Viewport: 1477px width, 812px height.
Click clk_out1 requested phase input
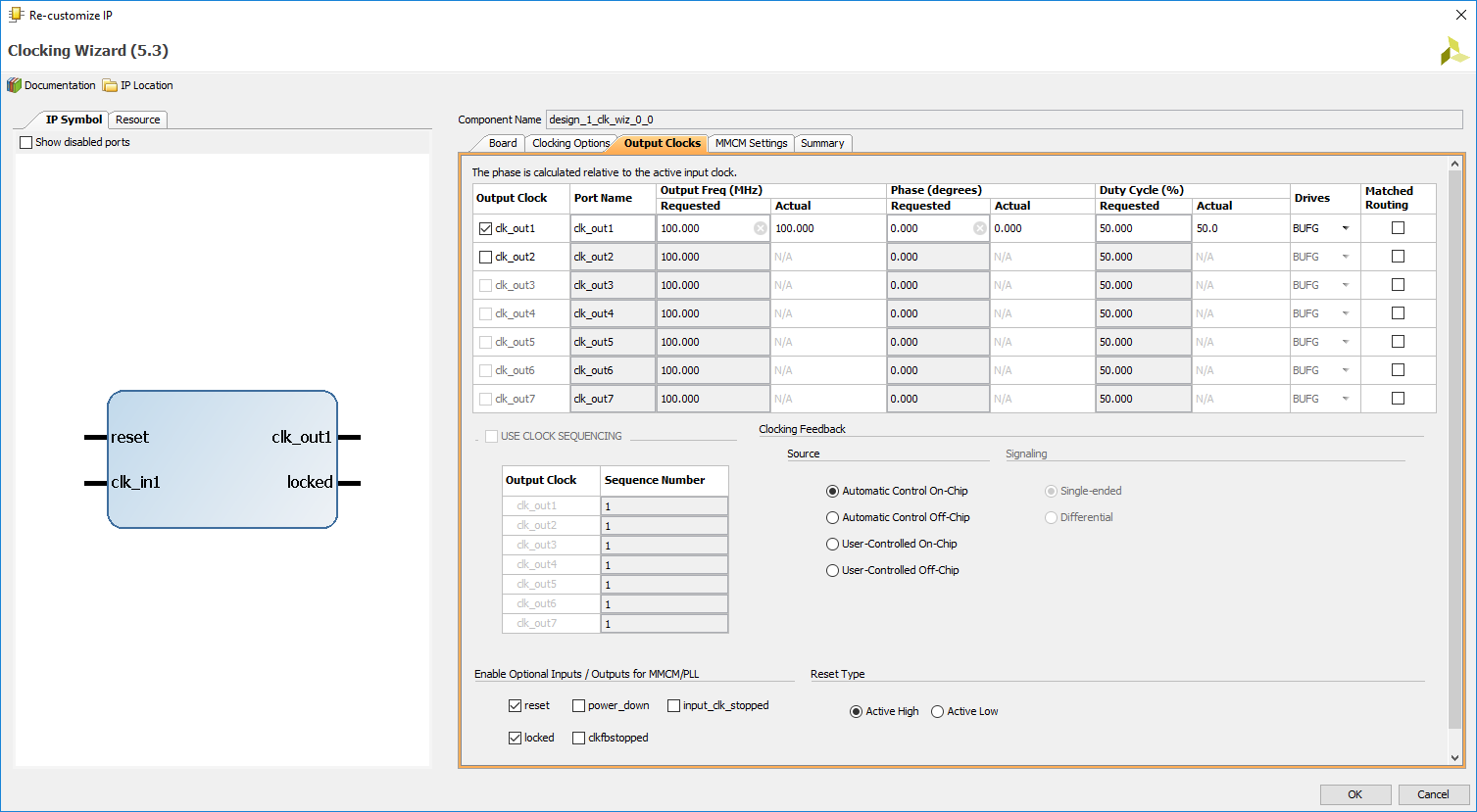coord(938,228)
